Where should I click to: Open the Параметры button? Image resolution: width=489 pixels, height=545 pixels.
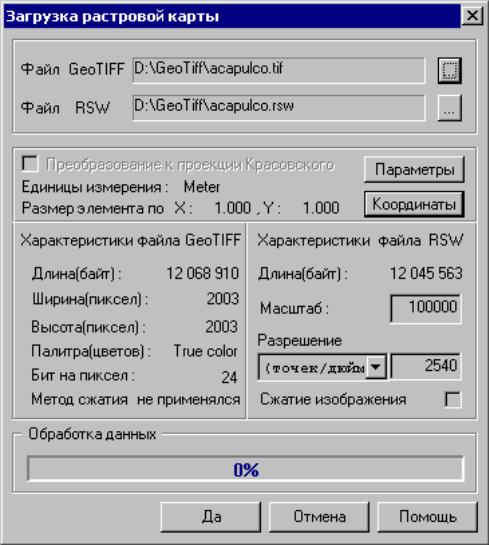414,170
